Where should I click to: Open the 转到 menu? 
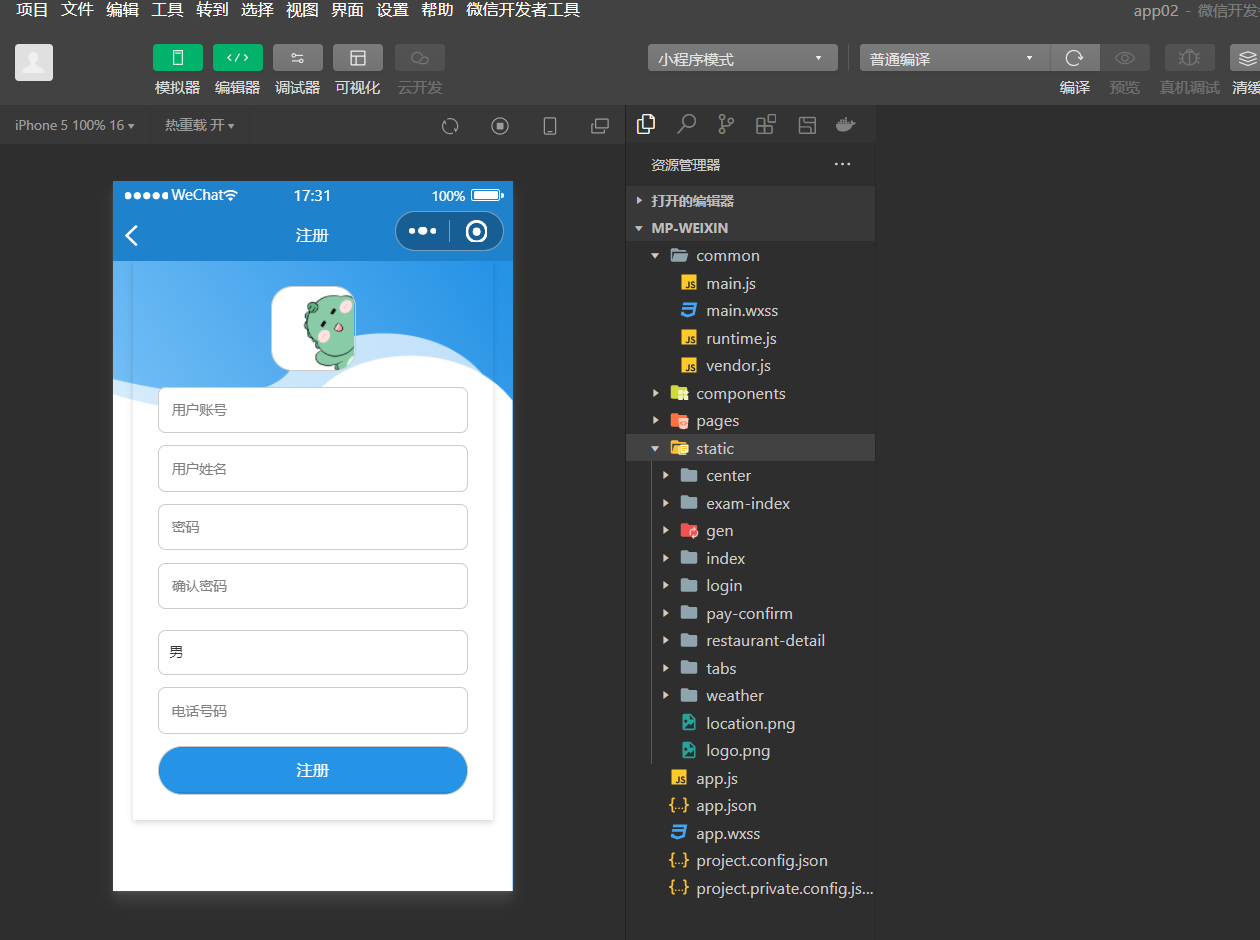[x=212, y=10]
